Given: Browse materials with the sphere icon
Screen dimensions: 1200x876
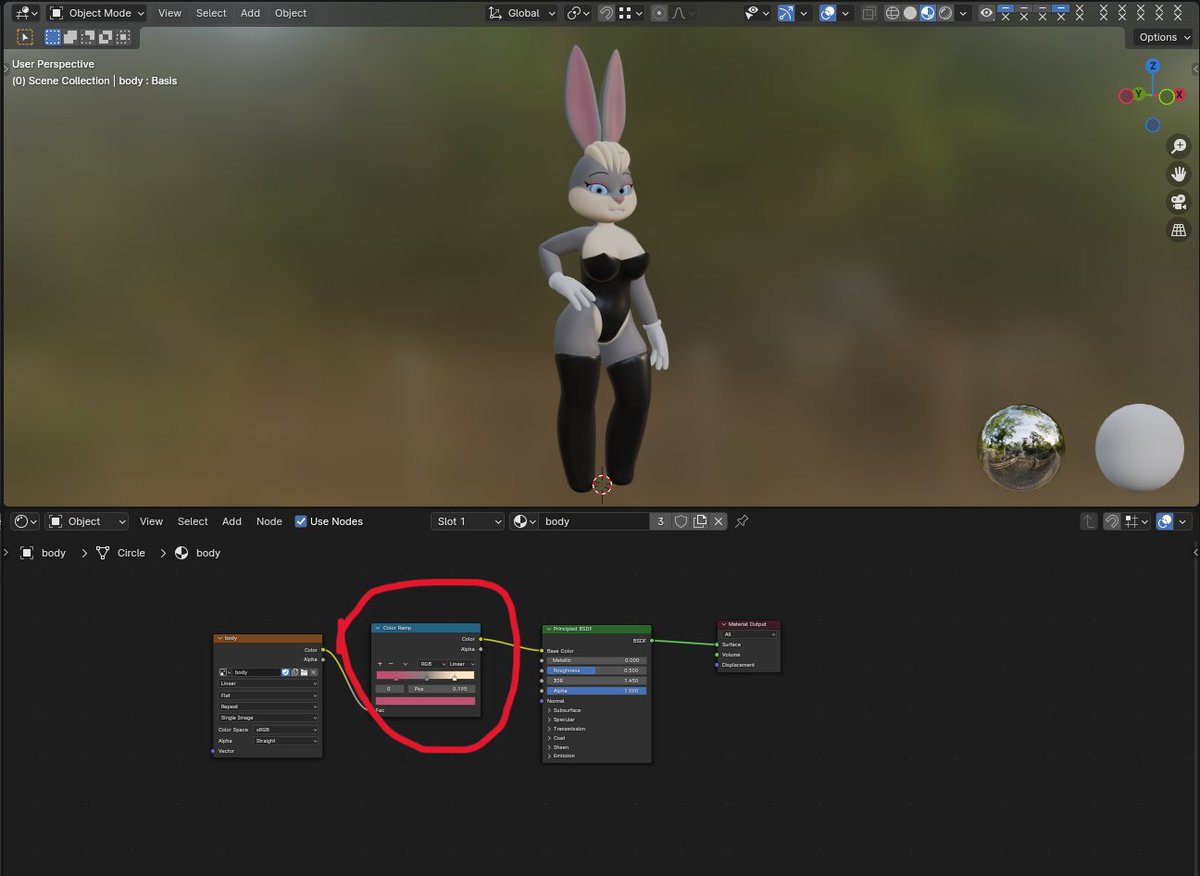Looking at the screenshot, I should [524, 521].
